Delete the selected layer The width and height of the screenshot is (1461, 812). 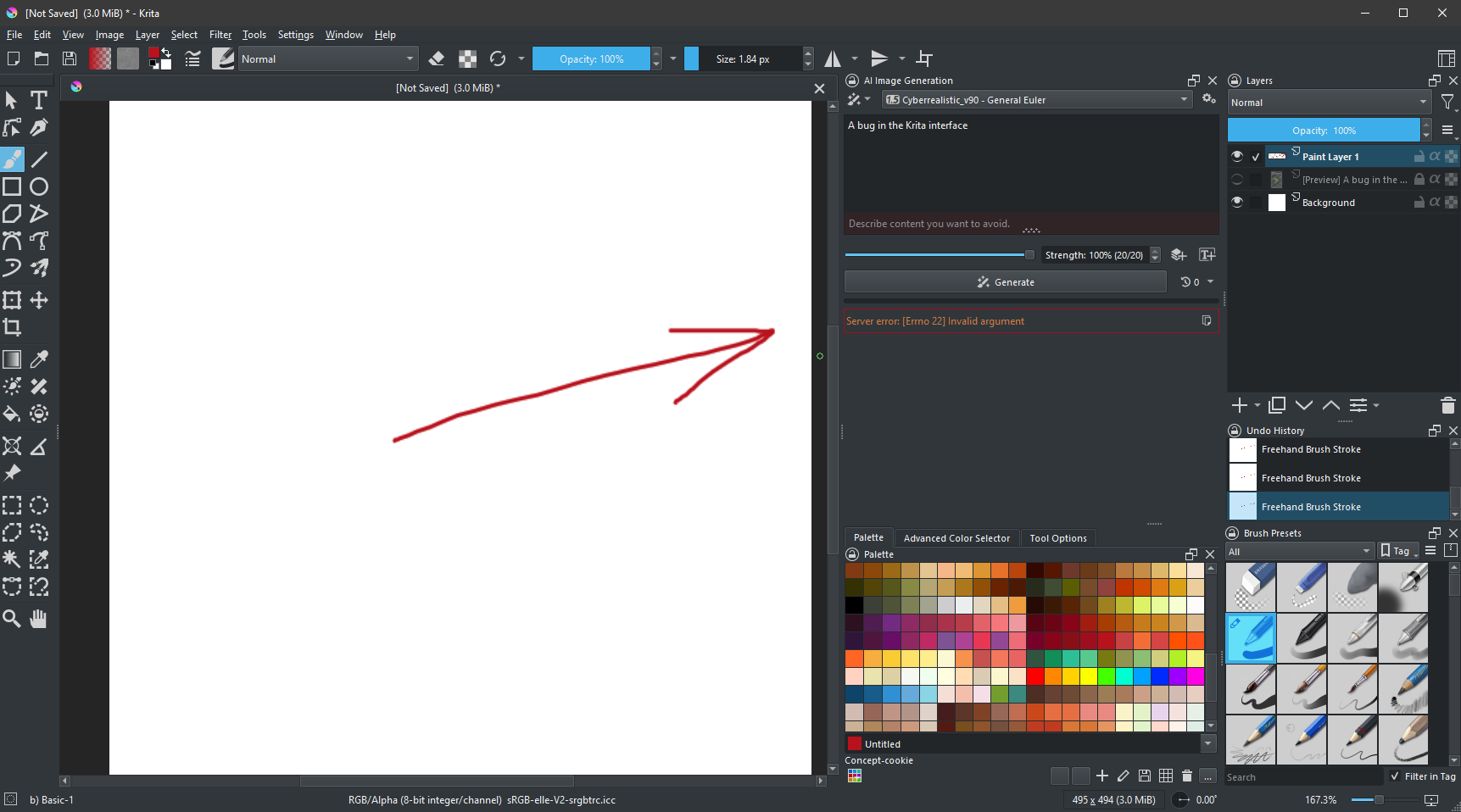1448,405
